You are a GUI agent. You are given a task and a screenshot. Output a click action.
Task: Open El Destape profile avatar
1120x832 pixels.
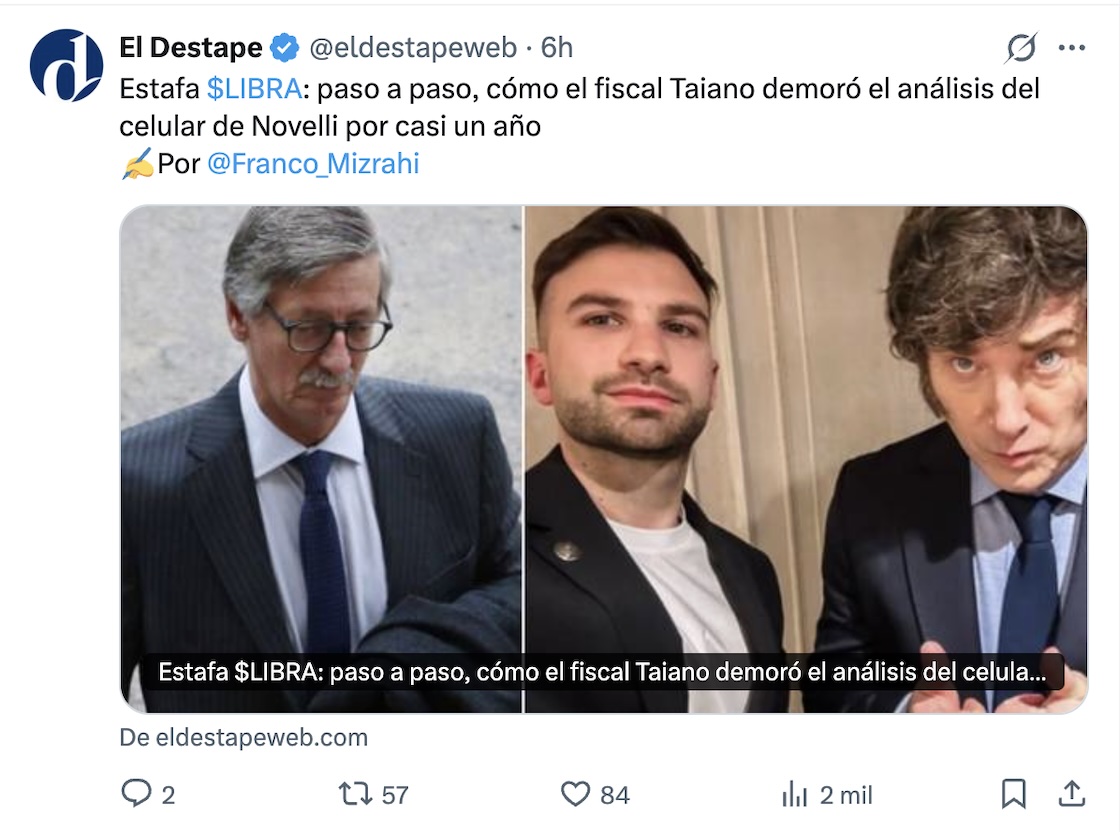[x=66, y=66]
